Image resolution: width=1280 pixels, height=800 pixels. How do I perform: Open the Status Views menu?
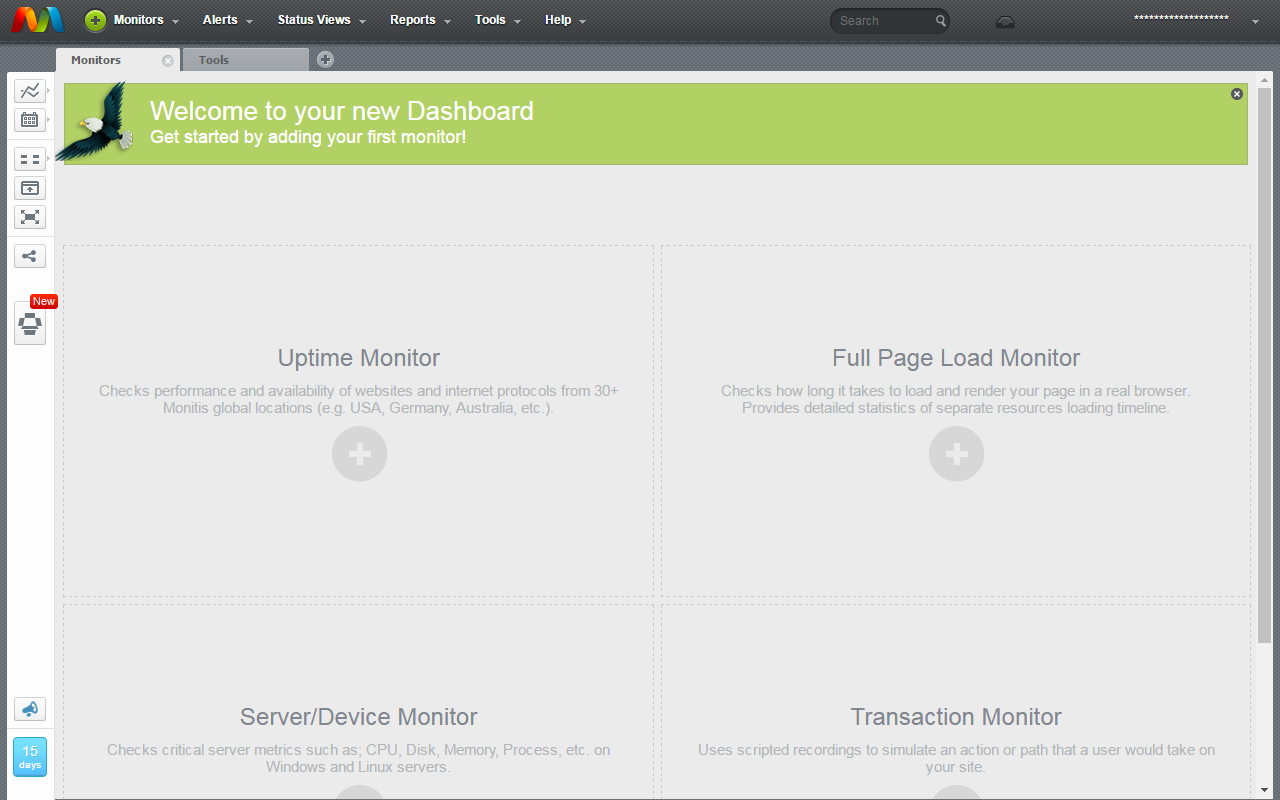[322, 20]
